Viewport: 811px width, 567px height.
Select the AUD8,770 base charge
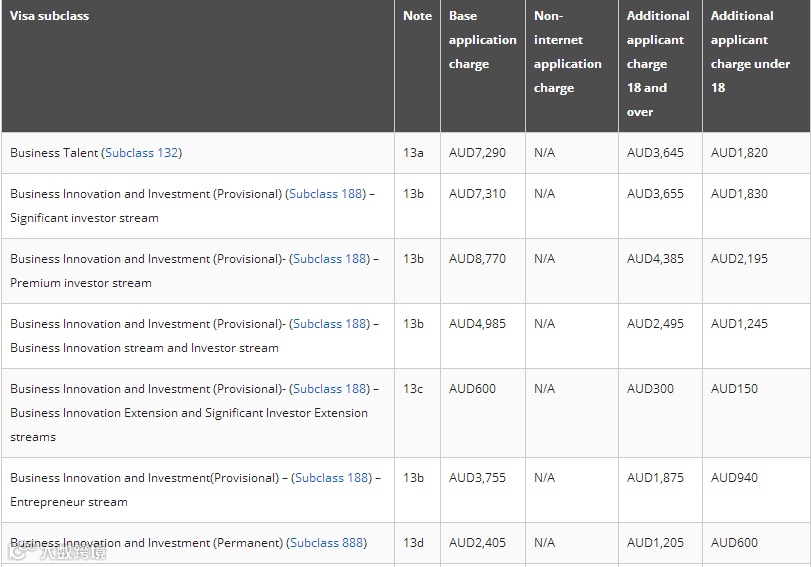[x=477, y=259]
